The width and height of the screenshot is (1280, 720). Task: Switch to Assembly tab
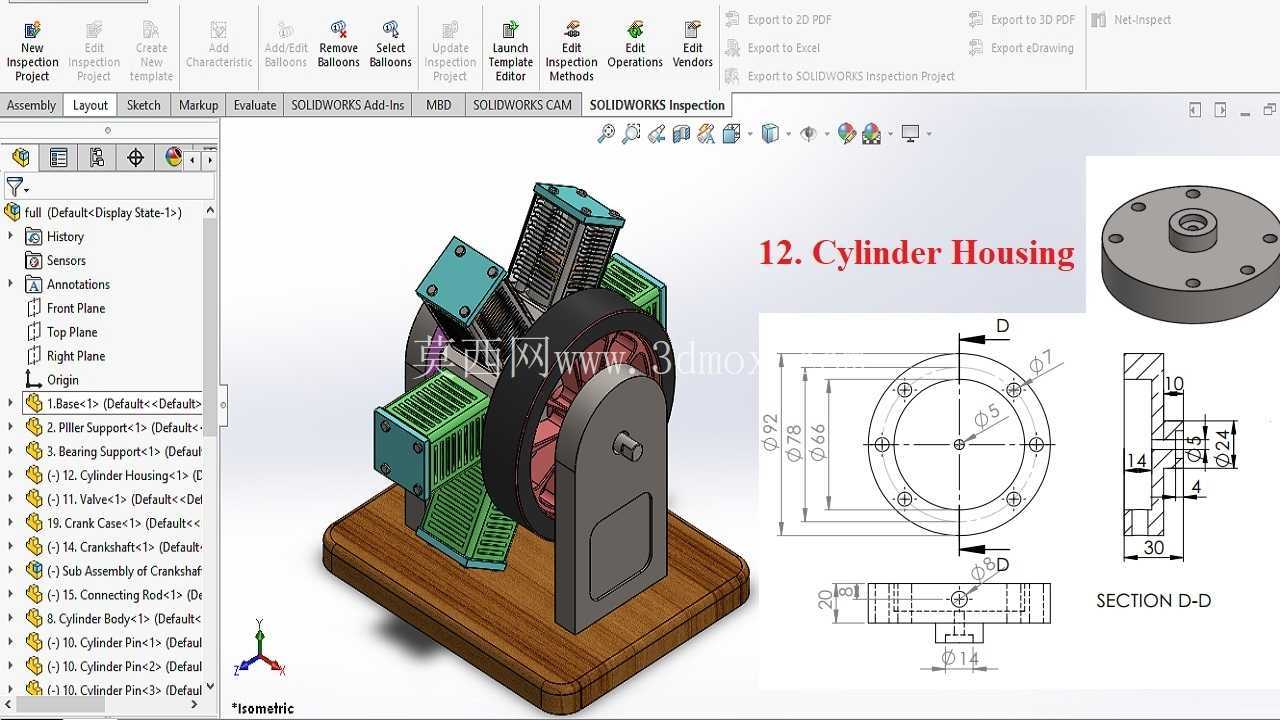pos(31,105)
